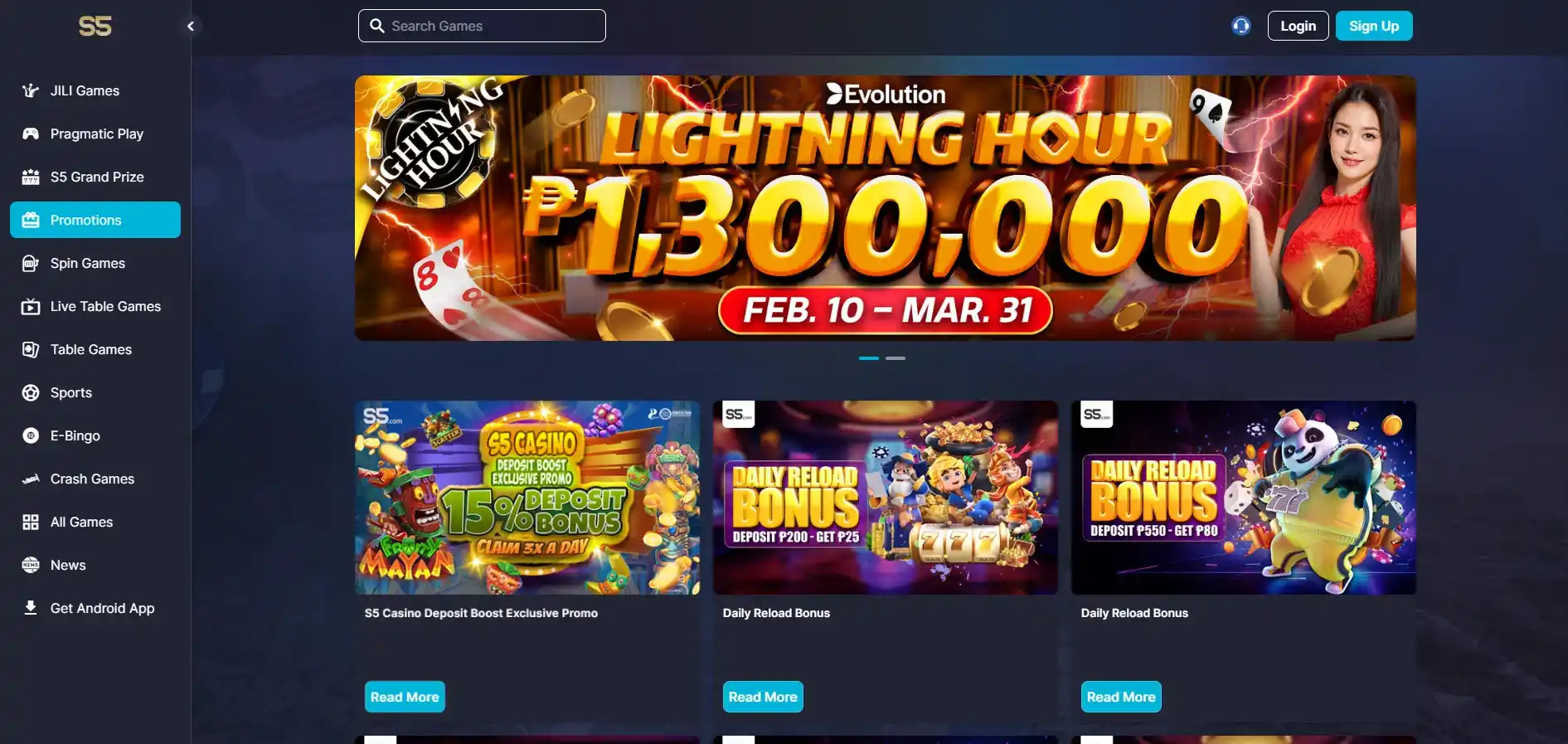Viewport: 1568px width, 744px height.
Task: Click the Sign Up button
Action: (x=1374, y=26)
